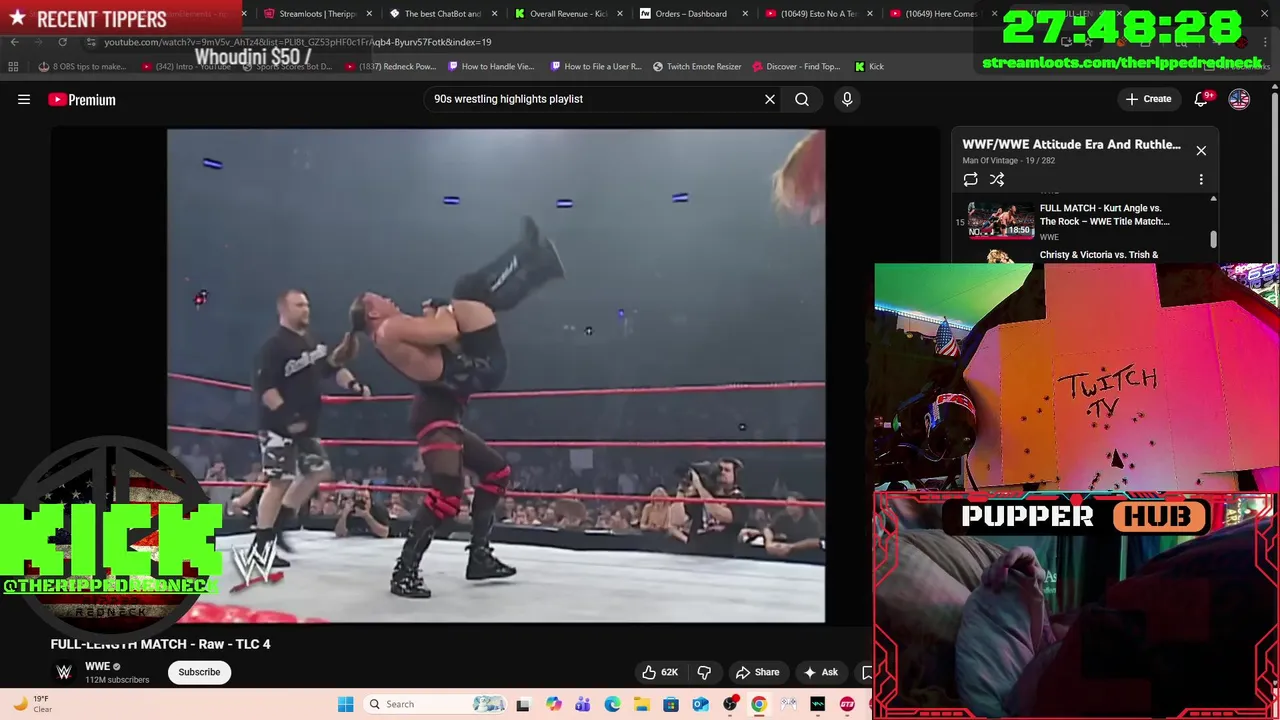The image size is (1280, 720).
Task: Open Microsoft Store on taskbar
Action: pyautogui.click(x=671, y=704)
